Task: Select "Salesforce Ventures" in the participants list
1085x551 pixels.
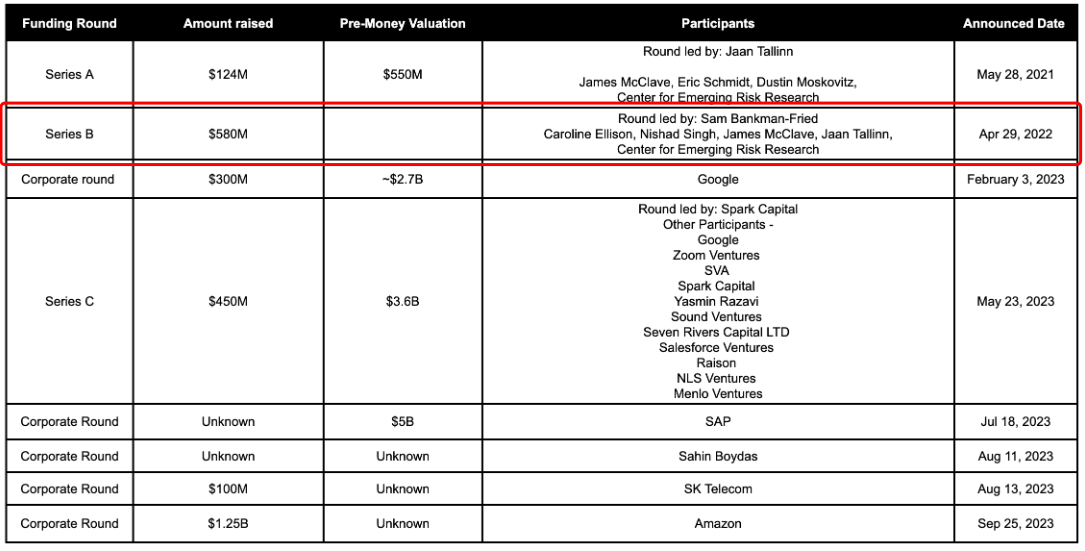Action: (x=717, y=348)
